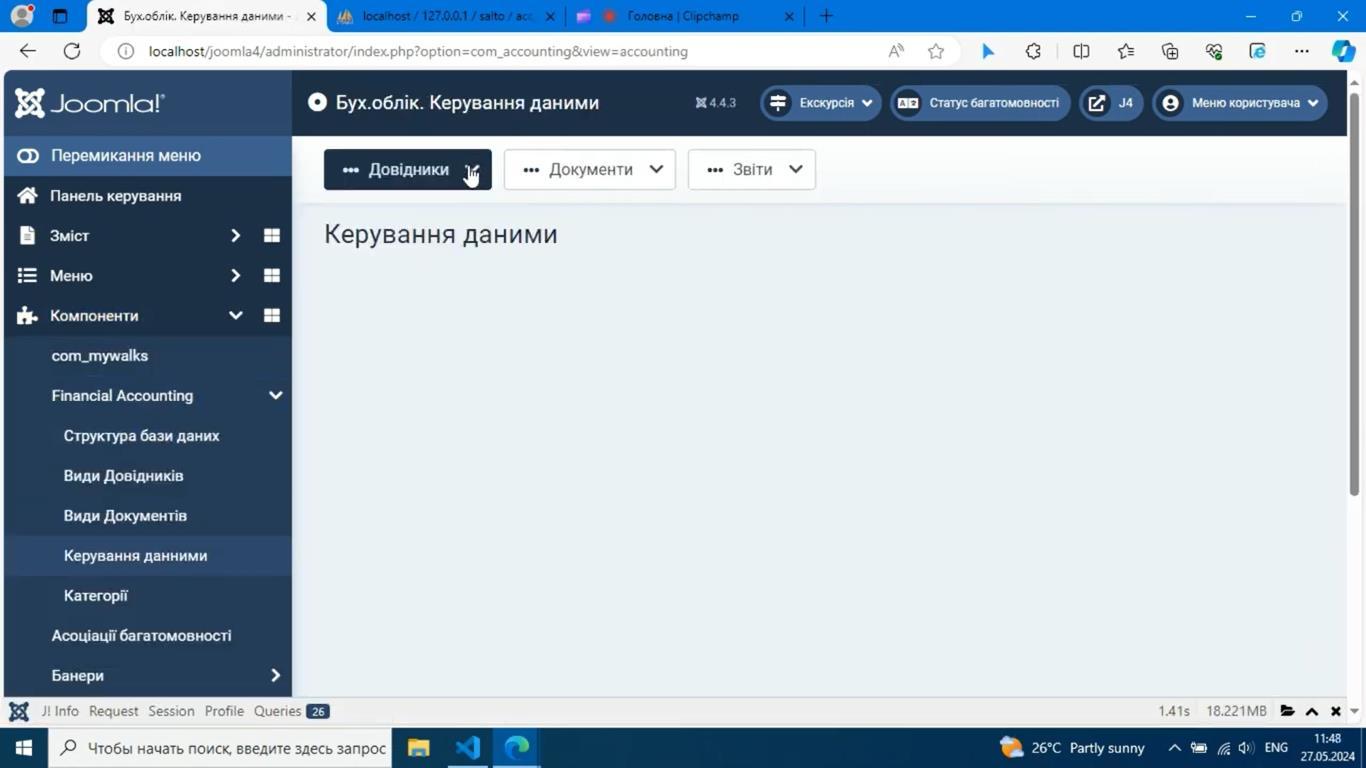Open weather widget 26°C Partly sunny
The width and height of the screenshot is (1366, 768).
(1072, 748)
